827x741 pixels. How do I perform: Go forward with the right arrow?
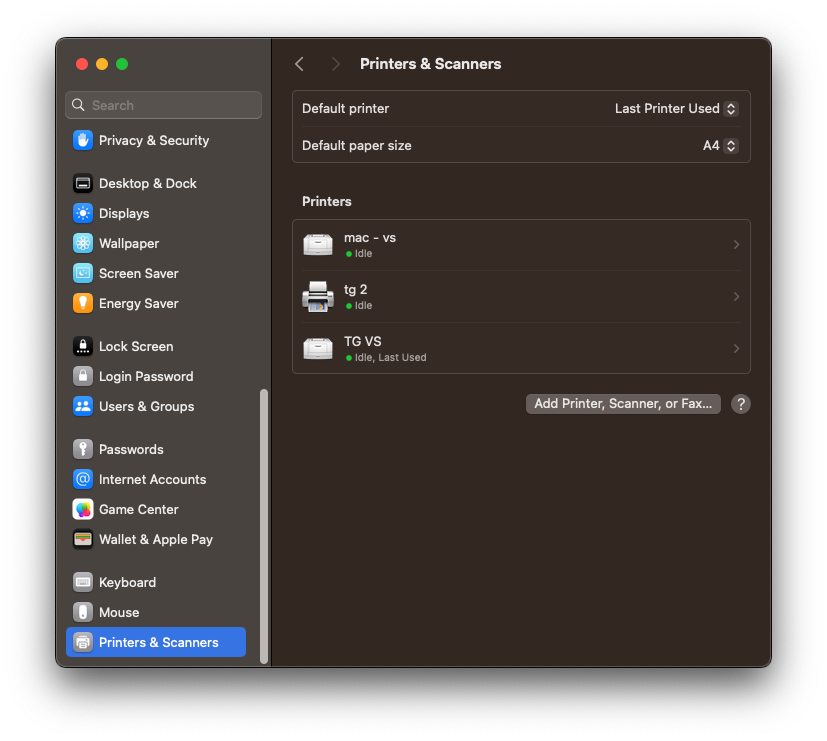click(335, 64)
